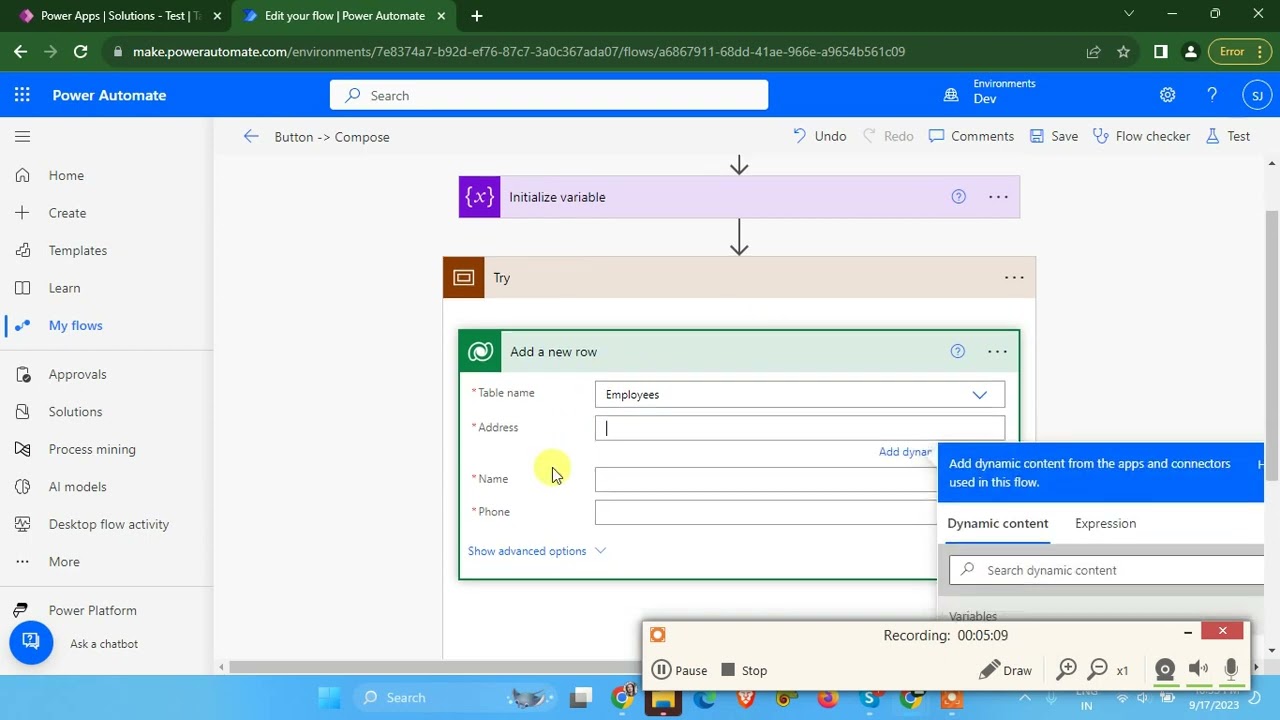The width and height of the screenshot is (1280, 720).
Task: Switch to the Dynamic content tab
Action: 998,523
